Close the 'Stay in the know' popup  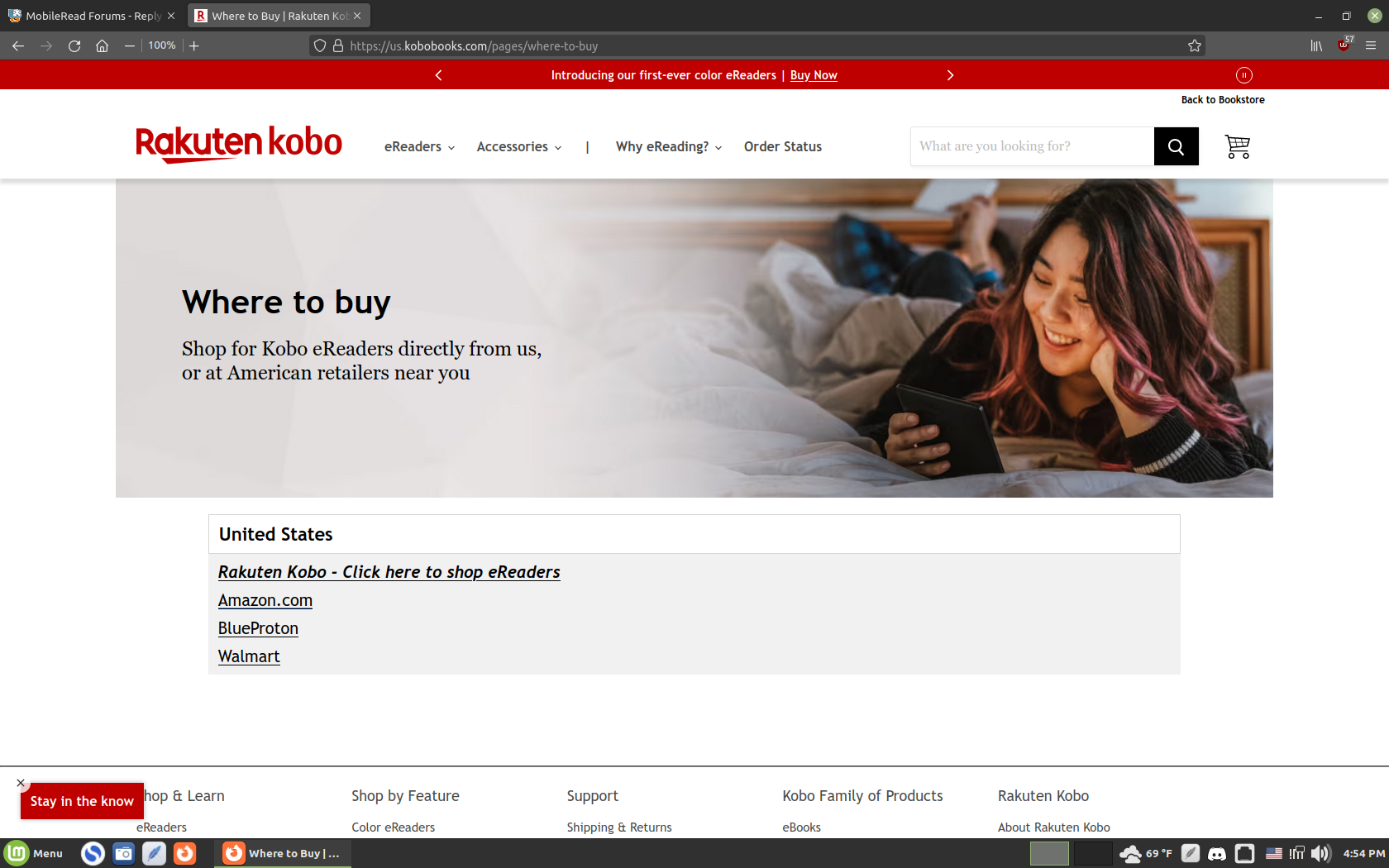tap(21, 783)
